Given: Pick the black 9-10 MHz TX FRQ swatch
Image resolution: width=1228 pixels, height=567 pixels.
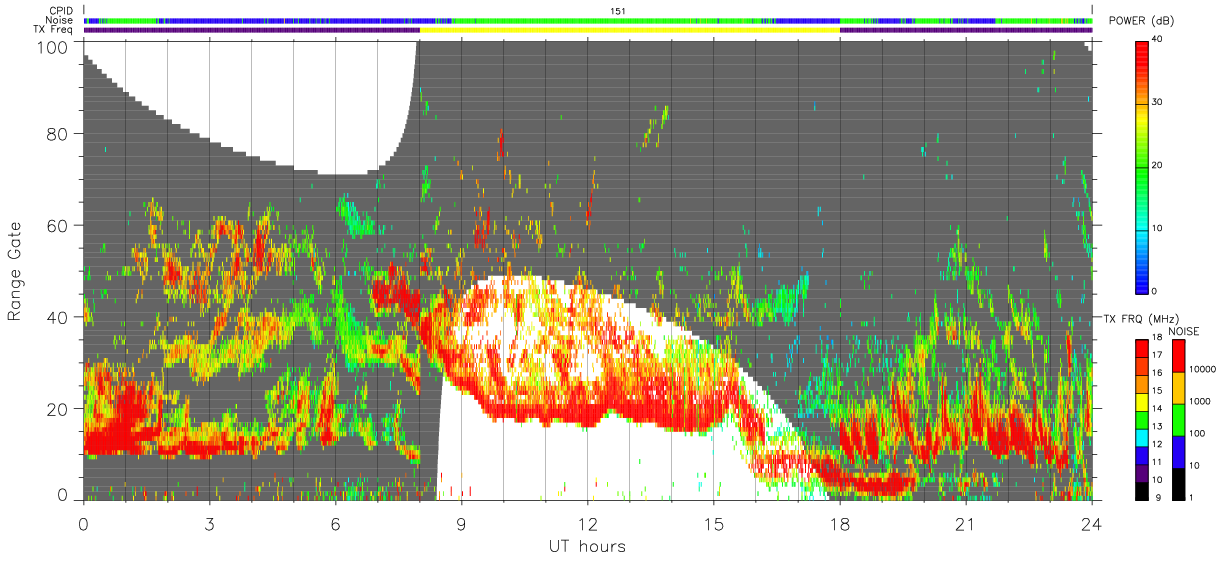Looking at the screenshot, I should [1142, 490].
